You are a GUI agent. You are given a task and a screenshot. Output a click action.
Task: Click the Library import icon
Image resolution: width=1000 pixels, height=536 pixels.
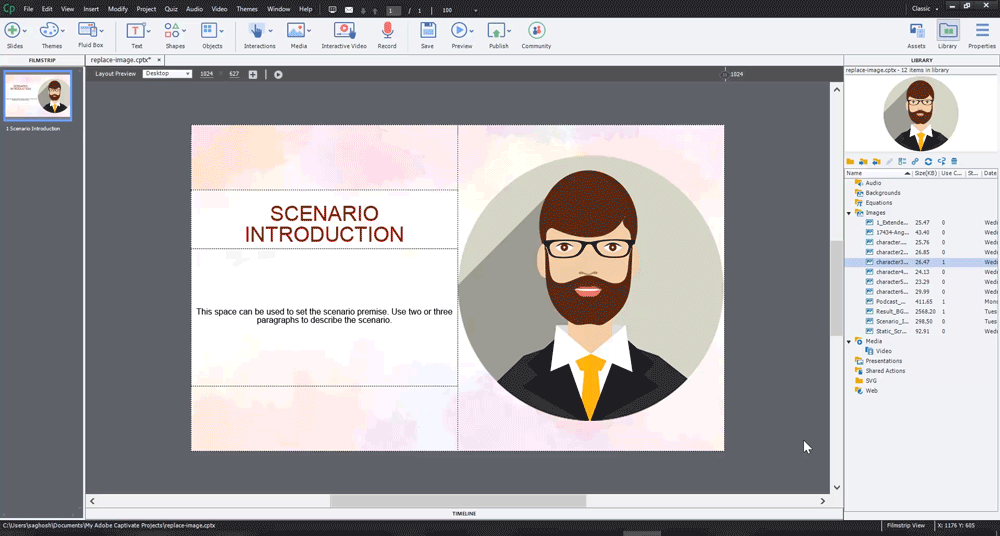(863, 161)
